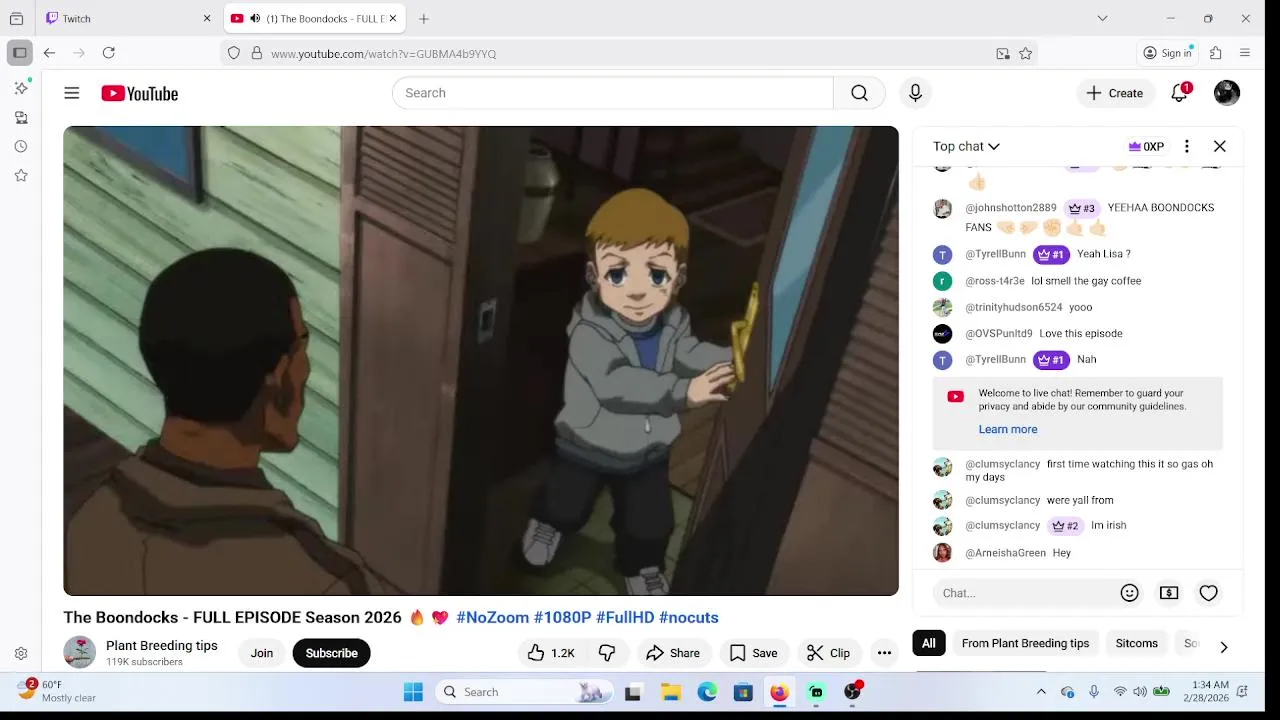Select the All filter chip
Screen dimensions: 1280x720
coord(929,643)
